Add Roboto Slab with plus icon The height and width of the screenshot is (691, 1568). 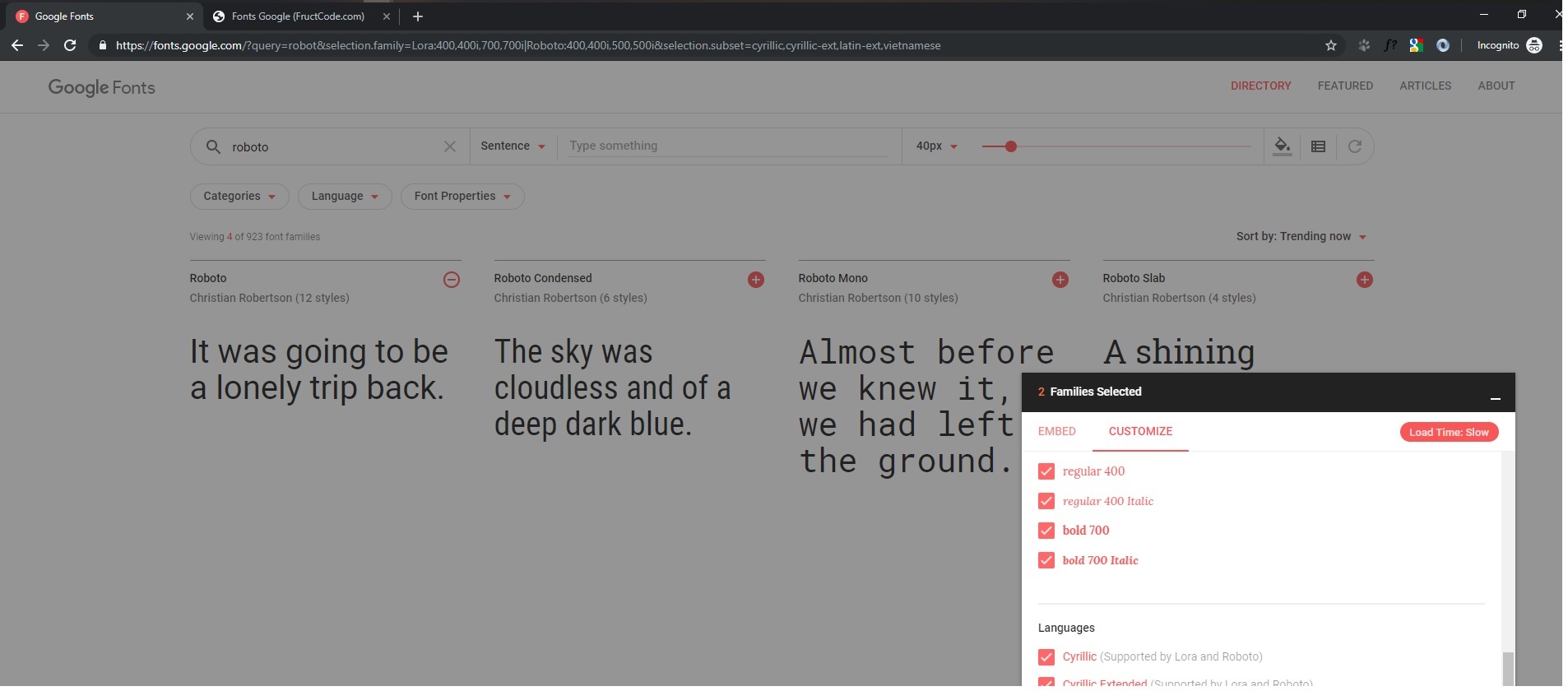(x=1364, y=280)
